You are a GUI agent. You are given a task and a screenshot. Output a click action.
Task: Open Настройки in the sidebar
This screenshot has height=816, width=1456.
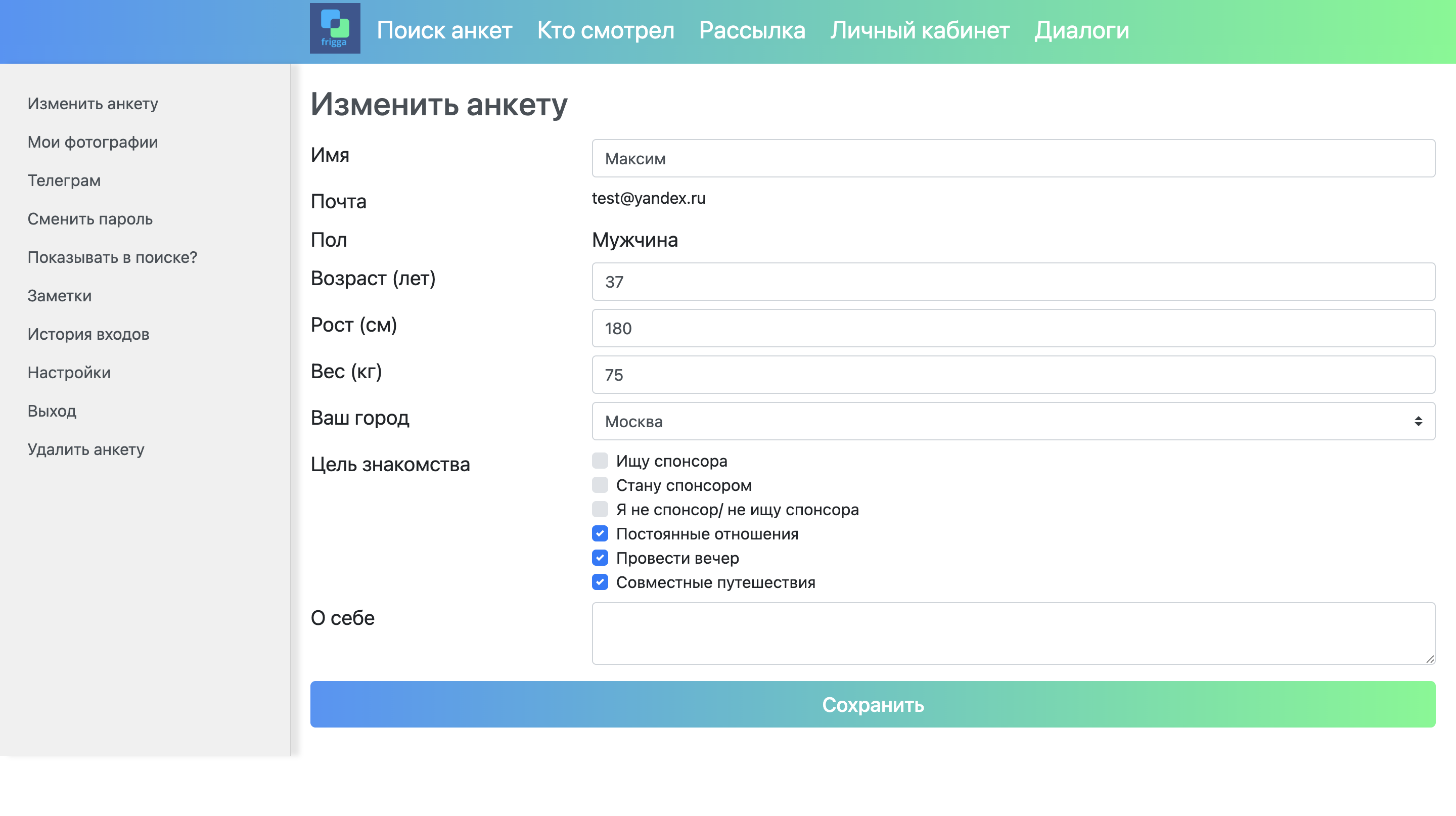coord(69,373)
